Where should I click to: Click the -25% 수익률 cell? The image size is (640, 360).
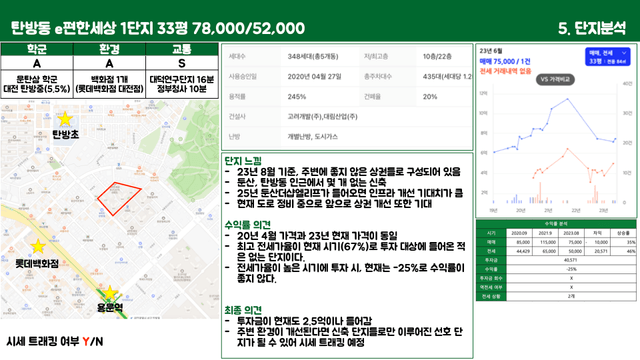click(571, 269)
